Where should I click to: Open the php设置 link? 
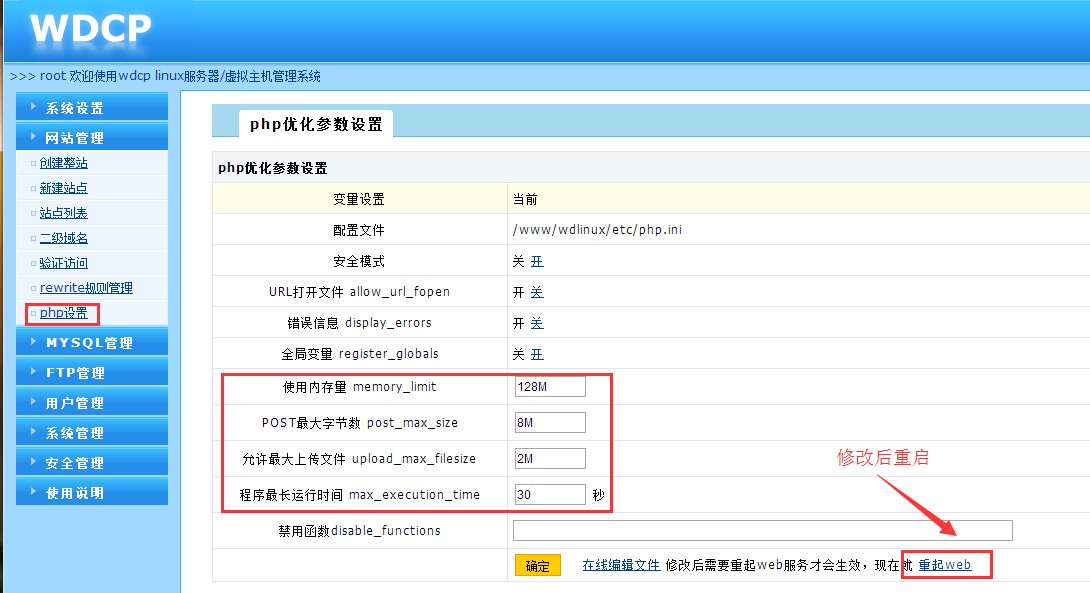point(63,313)
